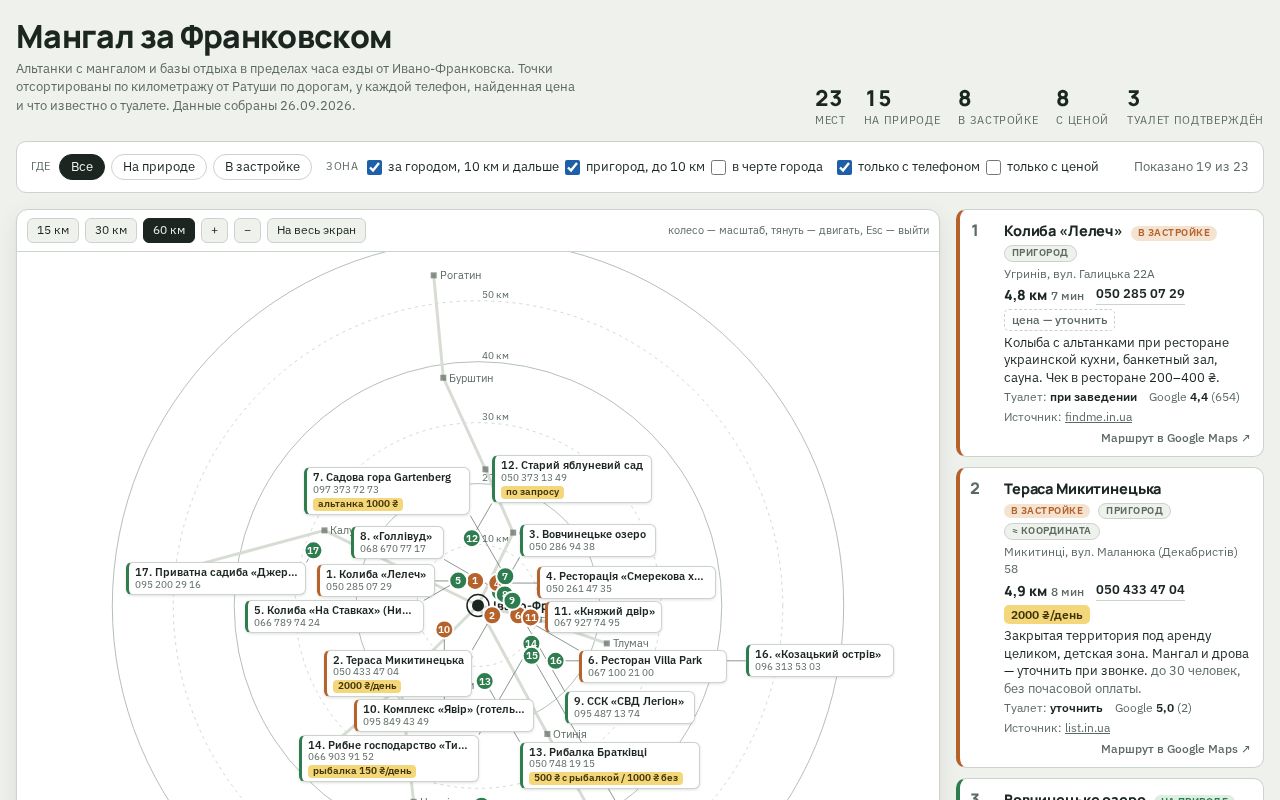Select orange map marker number 11
Screen dimensions: 1280x800
pyautogui.click(x=531, y=617)
